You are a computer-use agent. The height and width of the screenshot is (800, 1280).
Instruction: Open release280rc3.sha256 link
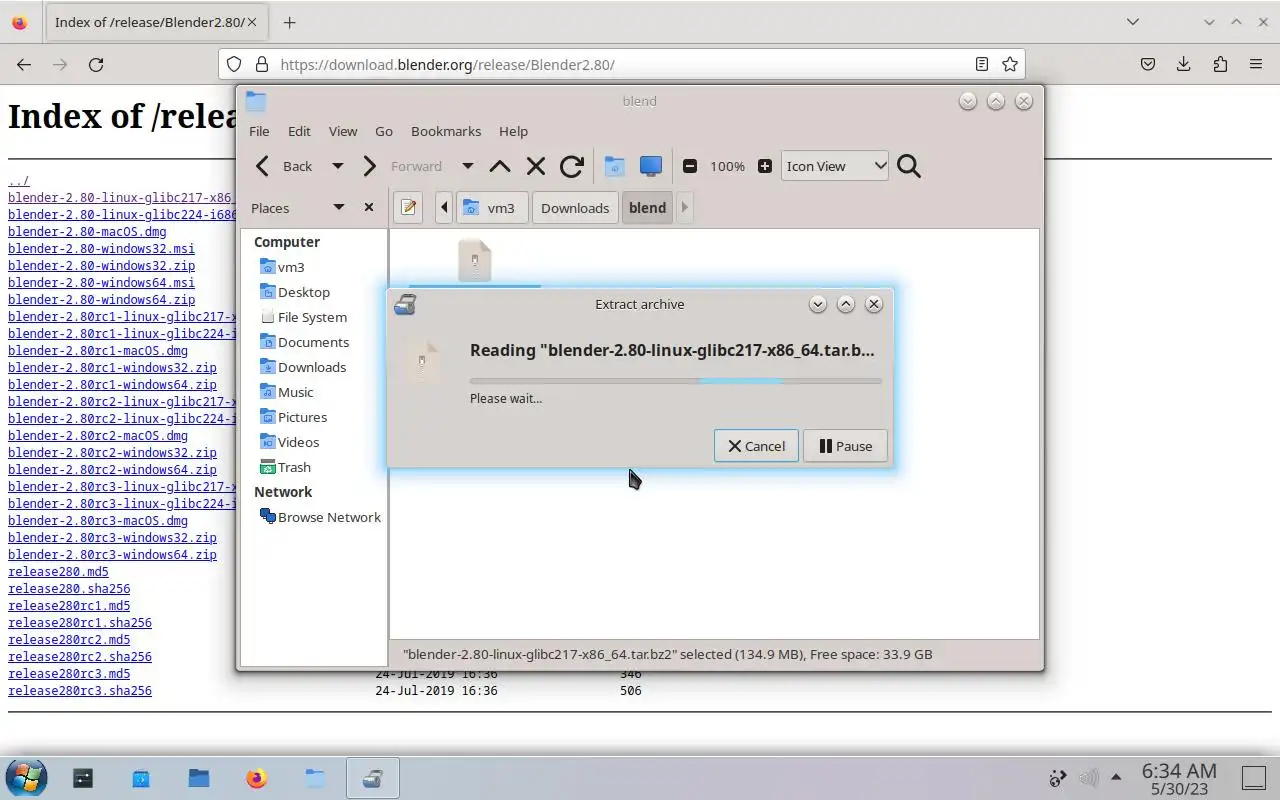[x=80, y=690]
